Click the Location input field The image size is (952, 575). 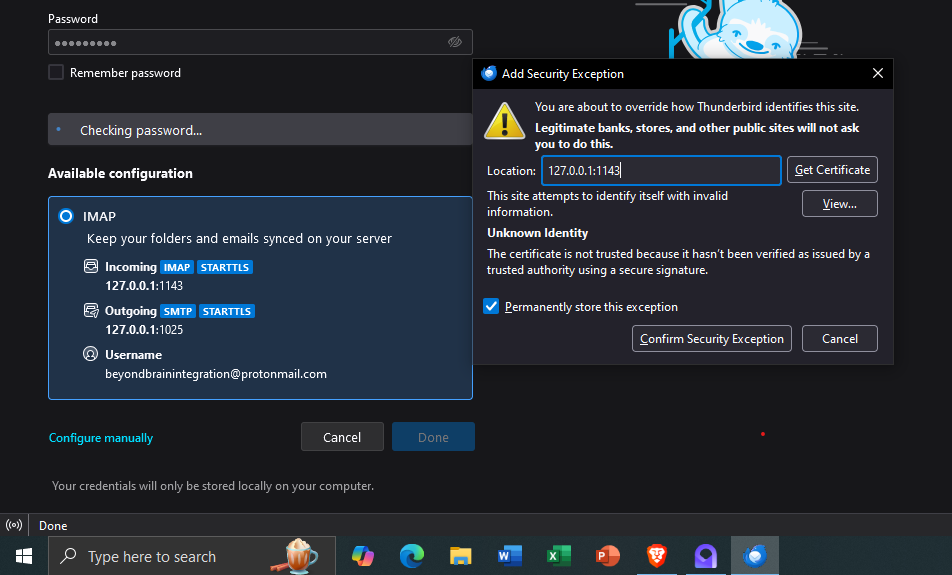[x=661, y=170]
